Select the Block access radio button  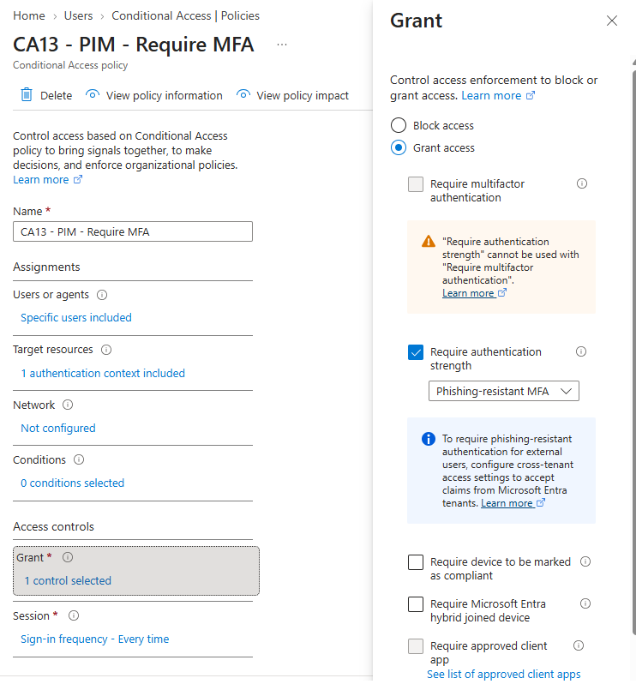[x=398, y=126]
